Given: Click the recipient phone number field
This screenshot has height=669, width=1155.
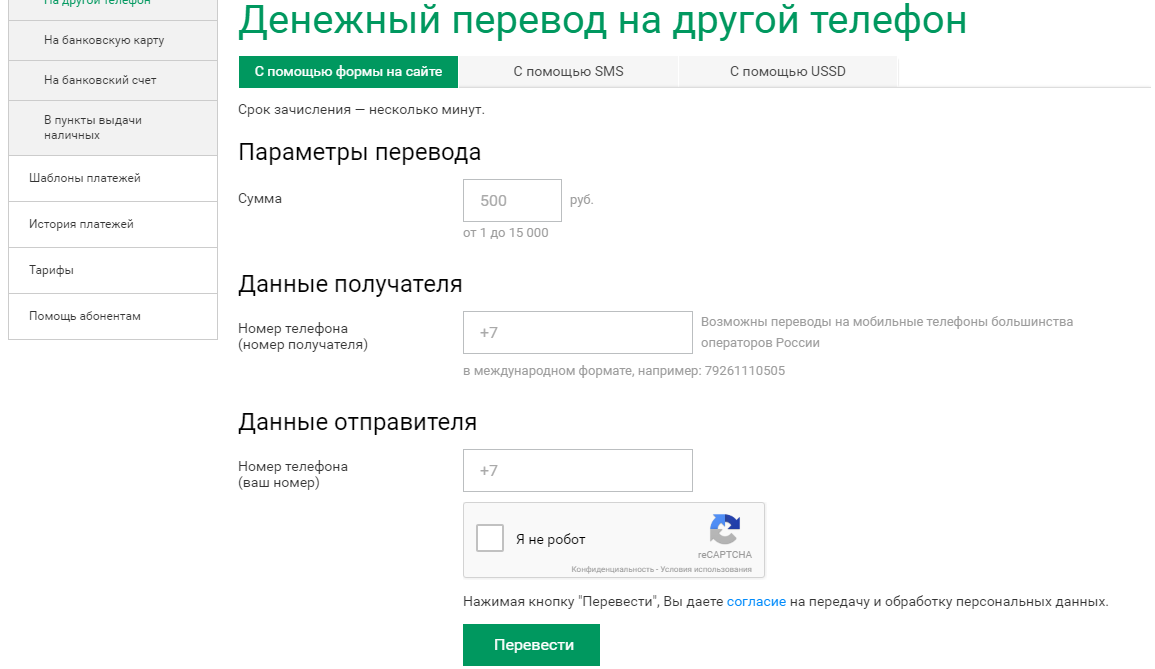Looking at the screenshot, I should click(578, 332).
